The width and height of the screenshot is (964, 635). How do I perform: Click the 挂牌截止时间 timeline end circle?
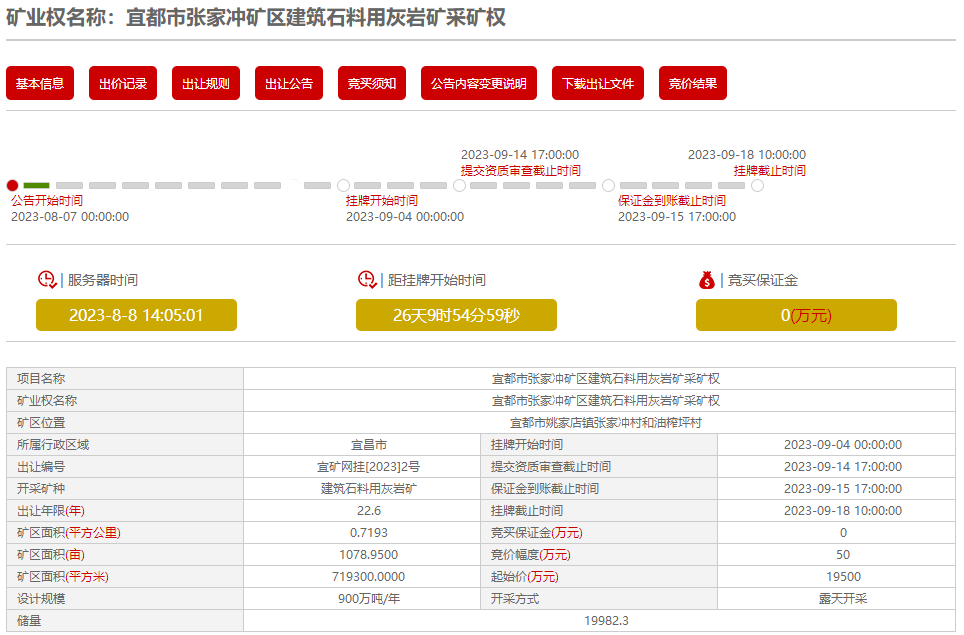tap(757, 185)
